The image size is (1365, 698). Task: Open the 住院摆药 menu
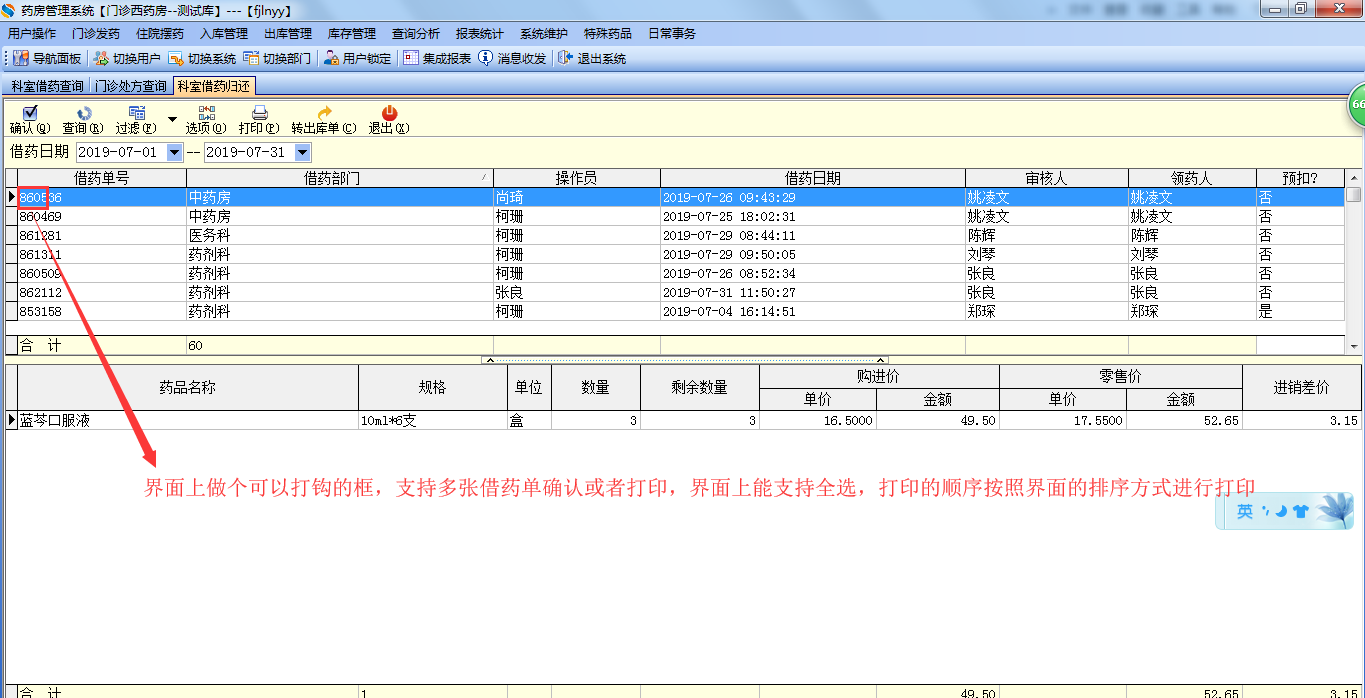click(x=160, y=33)
